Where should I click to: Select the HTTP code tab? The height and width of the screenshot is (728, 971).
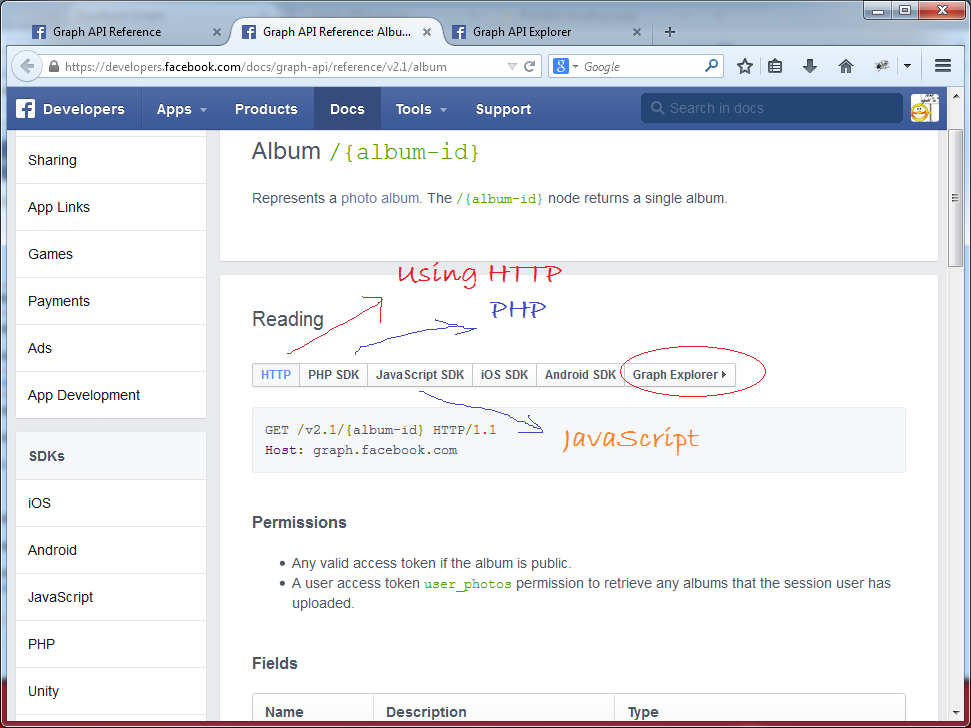(x=276, y=375)
